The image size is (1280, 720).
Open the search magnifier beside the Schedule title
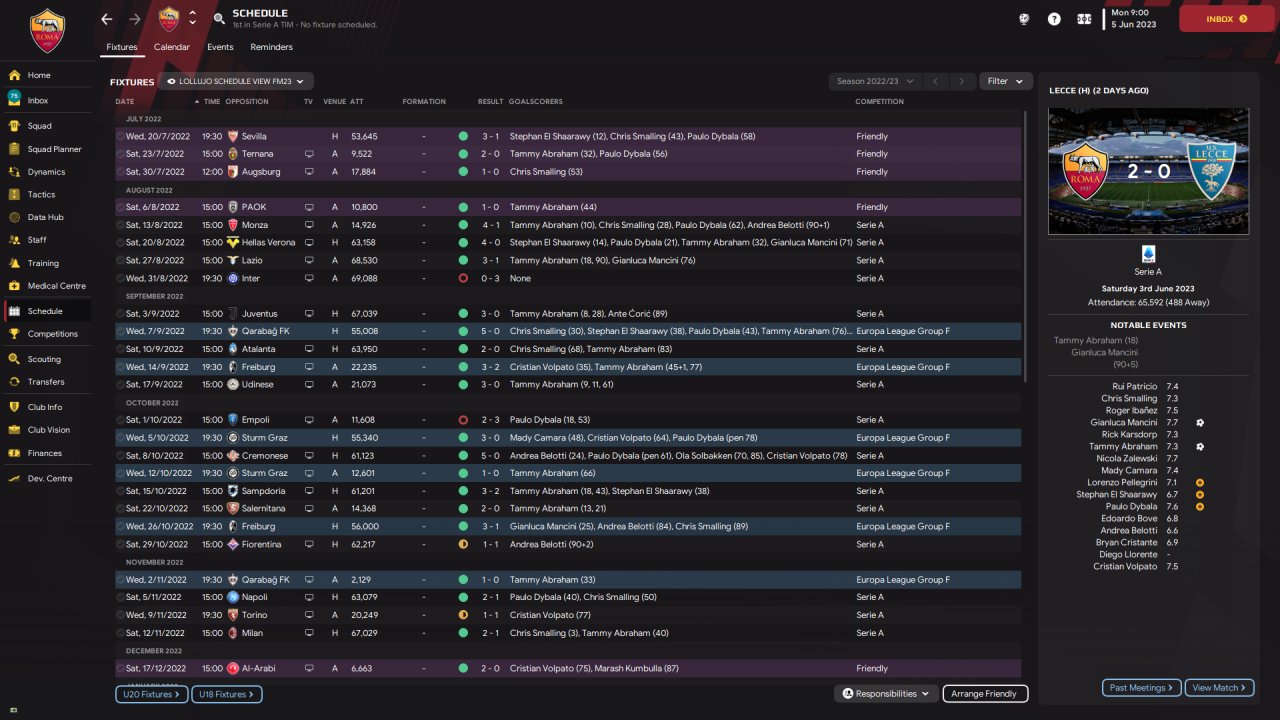click(x=219, y=19)
